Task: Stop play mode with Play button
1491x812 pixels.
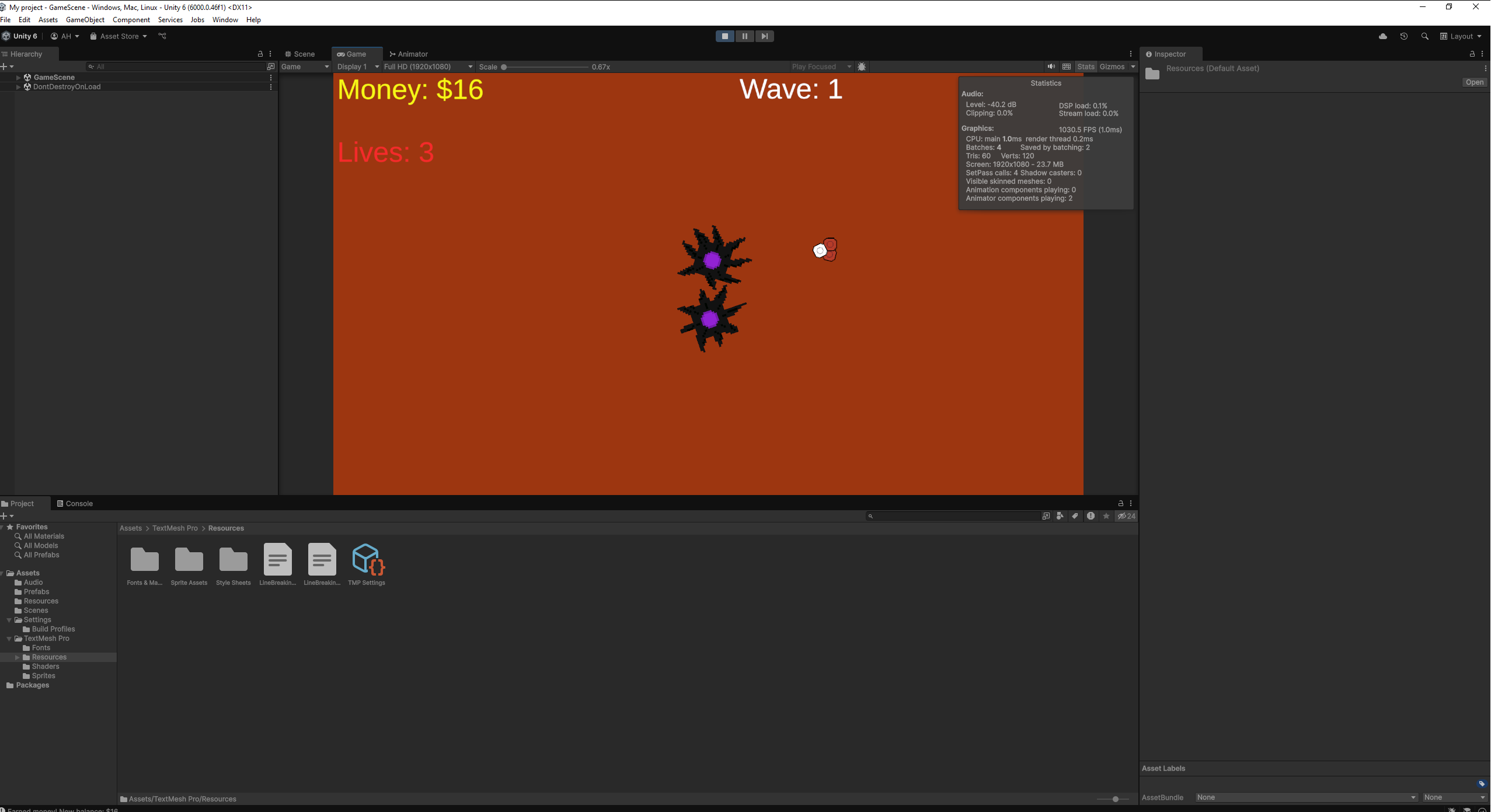Action: pyautogui.click(x=724, y=36)
